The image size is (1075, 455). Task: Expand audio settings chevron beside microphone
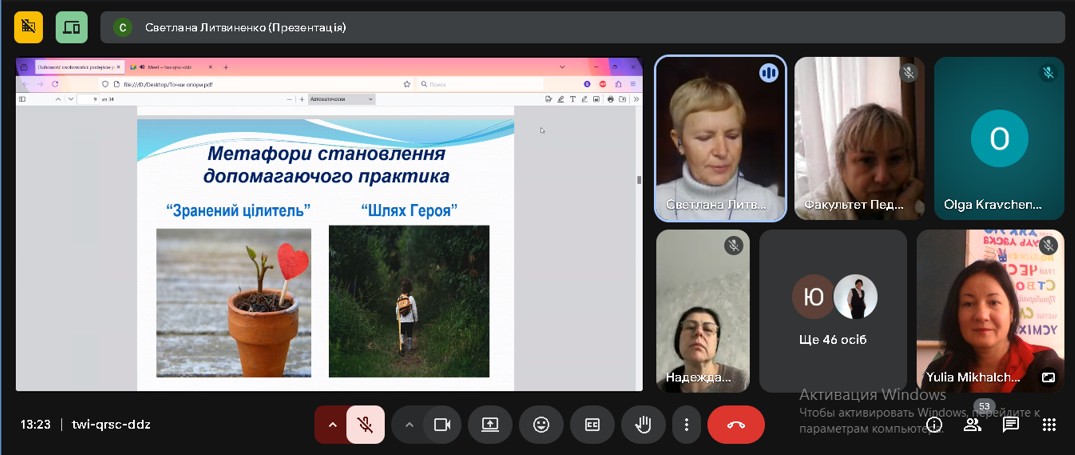pyautogui.click(x=331, y=425)
